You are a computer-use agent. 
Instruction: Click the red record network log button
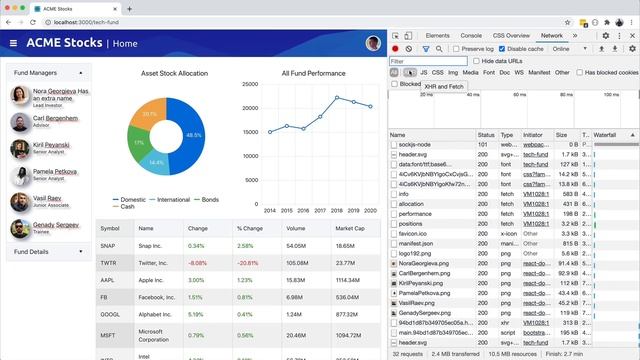click(x=395, y=49)
